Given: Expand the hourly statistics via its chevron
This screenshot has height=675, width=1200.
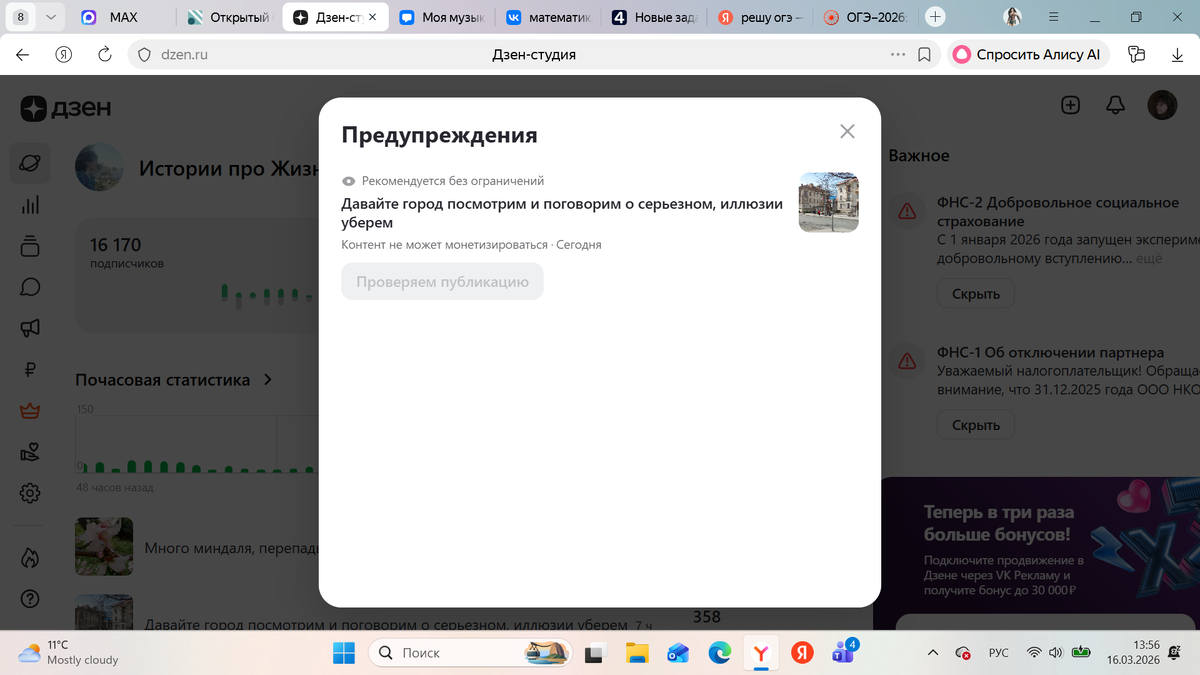Looking at the screenshot, I should coord(267,379).
